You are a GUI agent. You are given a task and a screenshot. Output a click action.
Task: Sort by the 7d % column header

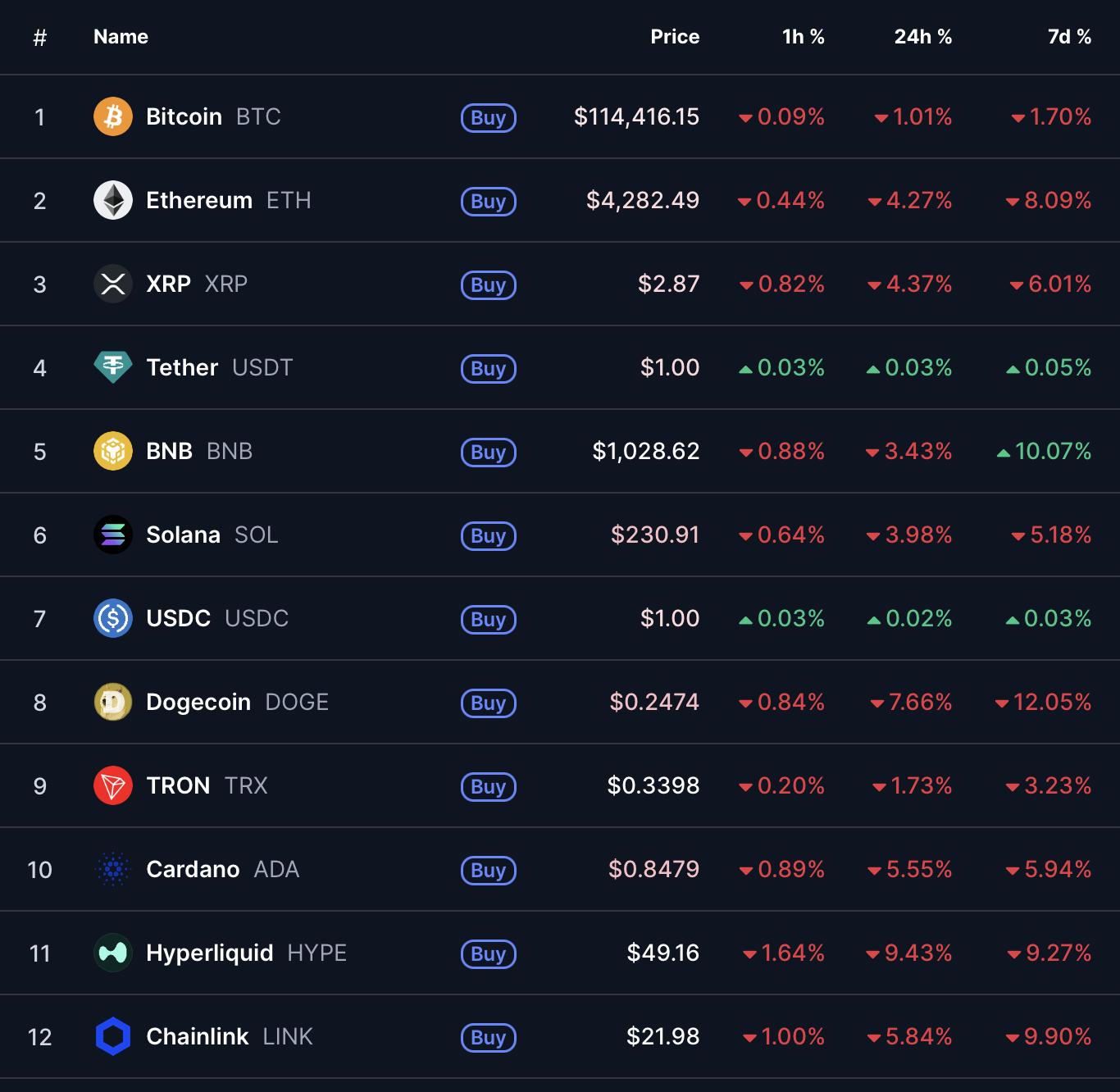tap(1068, 37)
